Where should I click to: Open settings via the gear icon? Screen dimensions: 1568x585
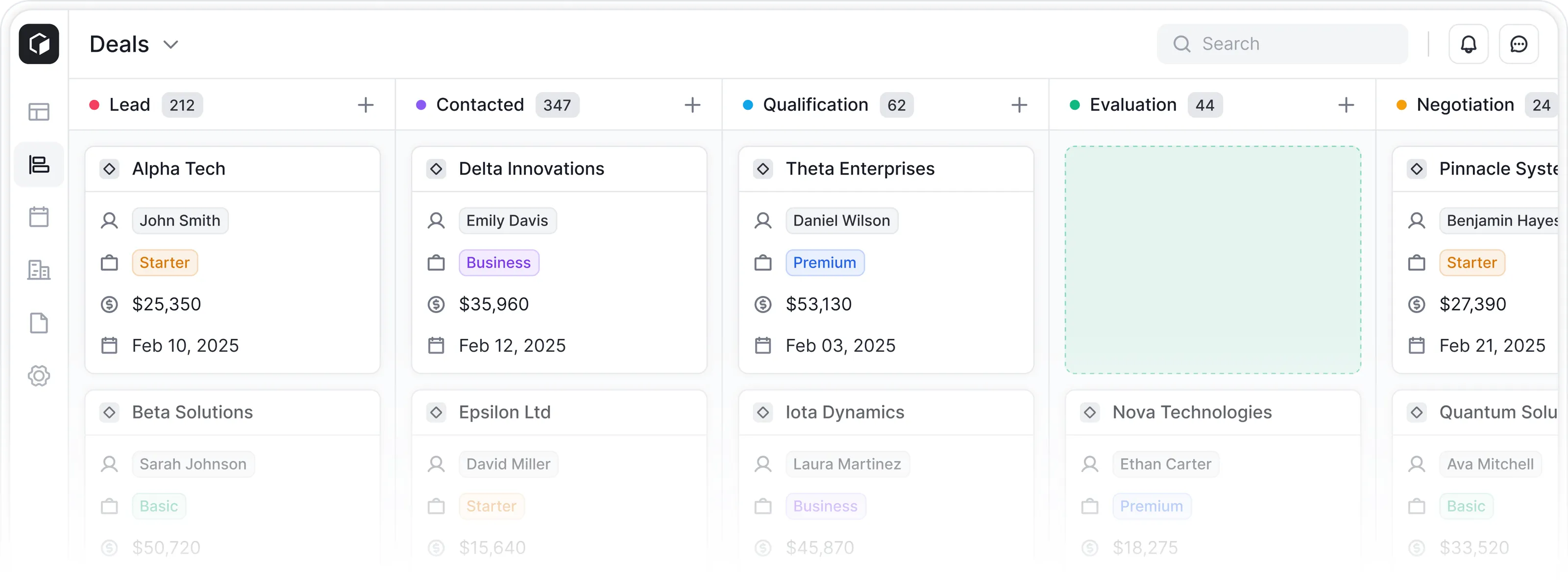pyautogui.click(x=39, y=376)
